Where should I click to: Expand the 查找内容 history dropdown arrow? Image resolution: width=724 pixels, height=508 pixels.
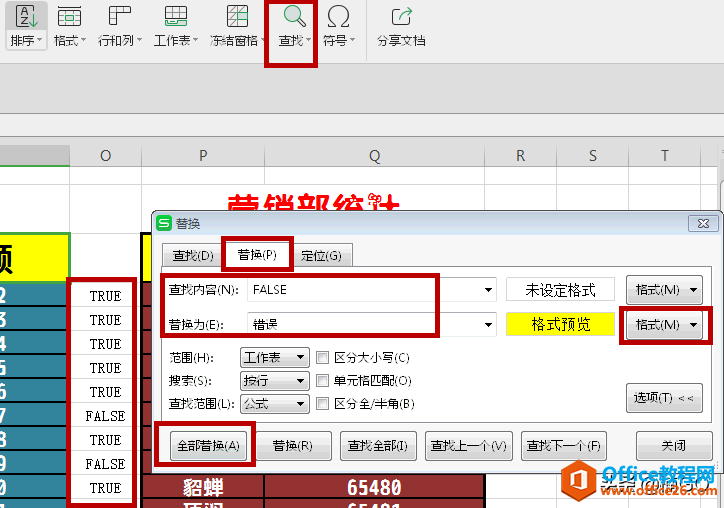click(x=488, y=290)
